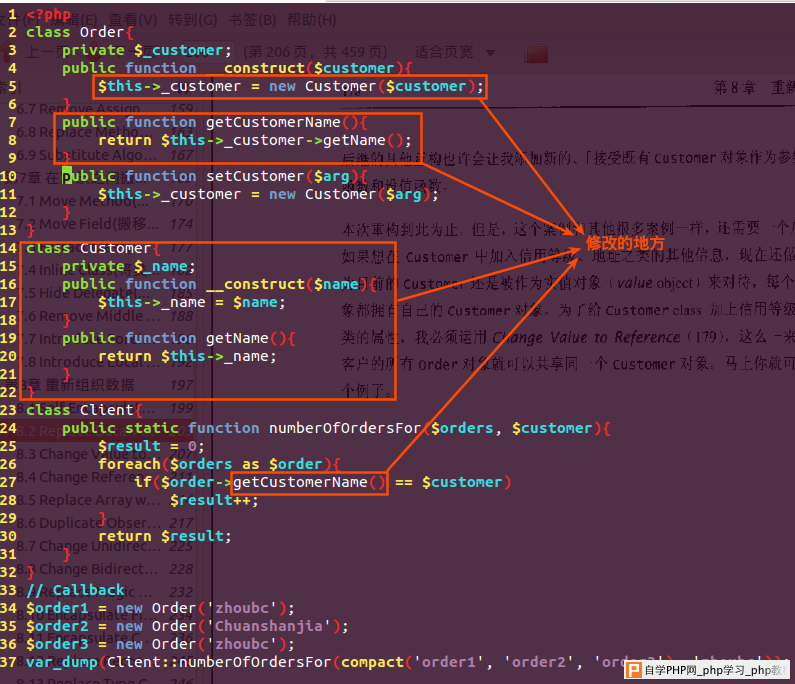Click 'getName()' declaration on line 19
This screenshot has height=684, width=795.
pyautogui.click(x=246, y=338)
